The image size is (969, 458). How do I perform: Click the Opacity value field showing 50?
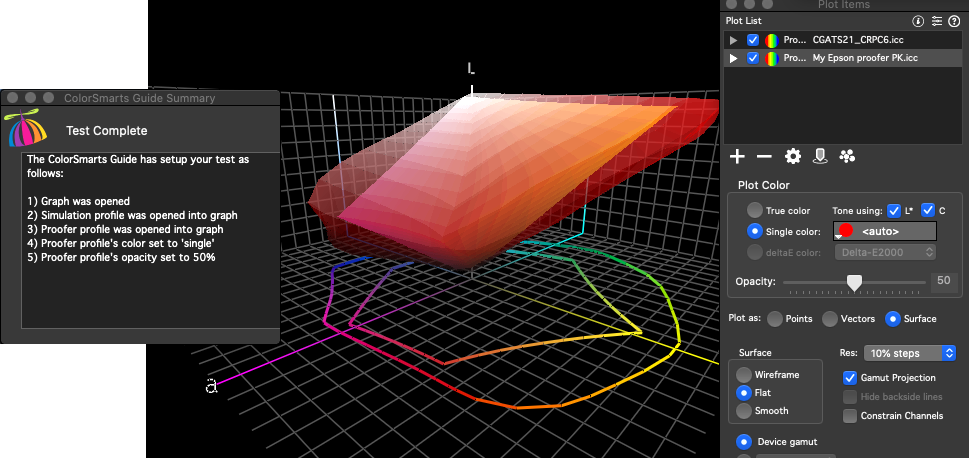pos(944,283)
